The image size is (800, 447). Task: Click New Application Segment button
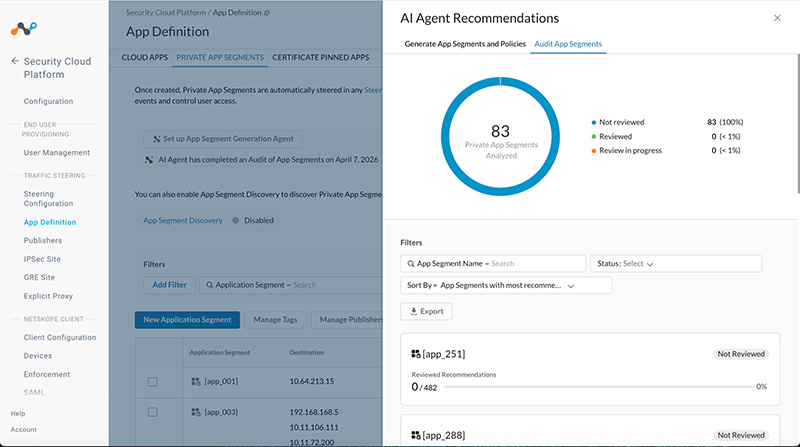(x=187, y=319)
